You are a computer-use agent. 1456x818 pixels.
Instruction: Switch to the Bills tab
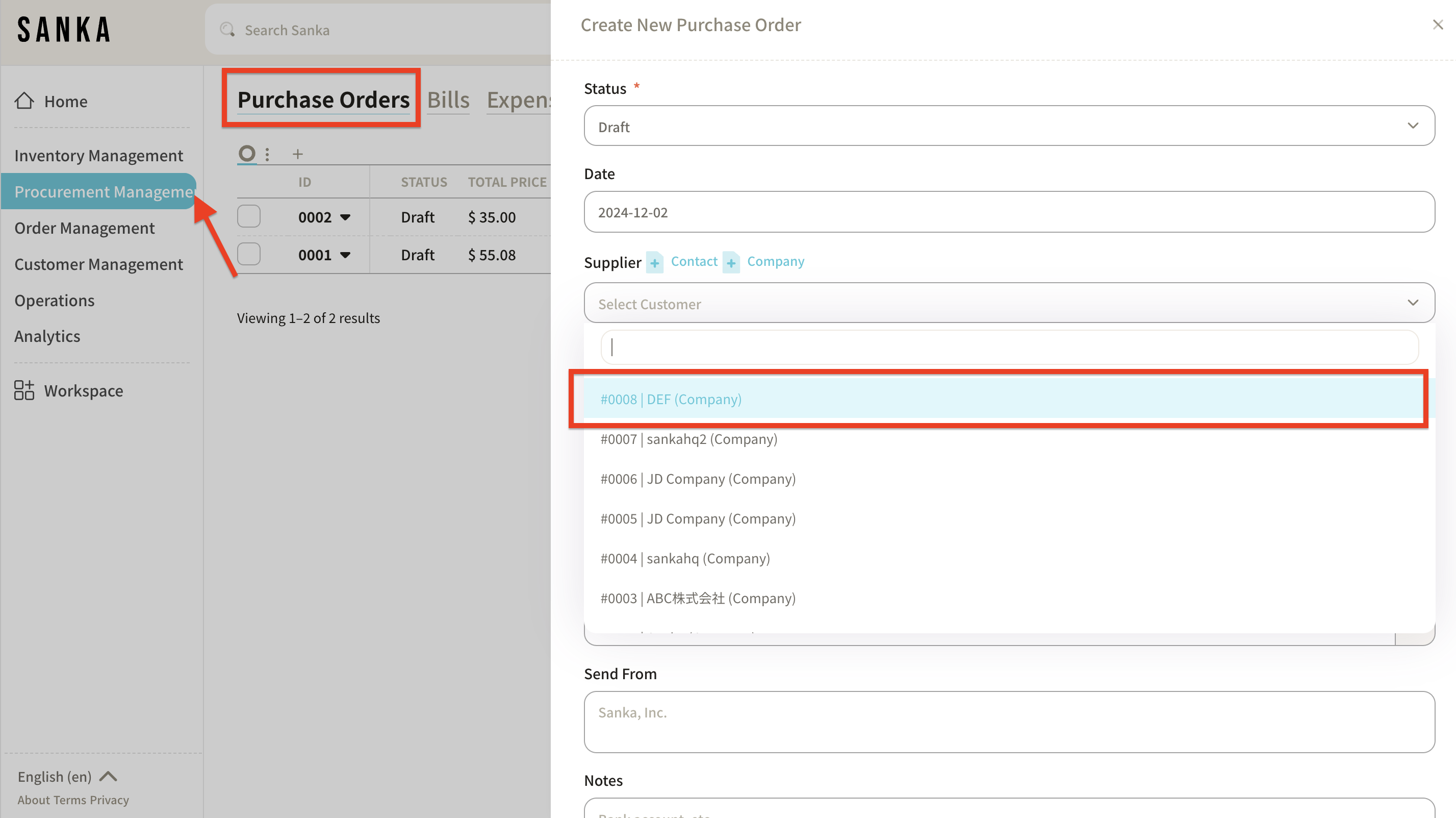tap(448, 100)
